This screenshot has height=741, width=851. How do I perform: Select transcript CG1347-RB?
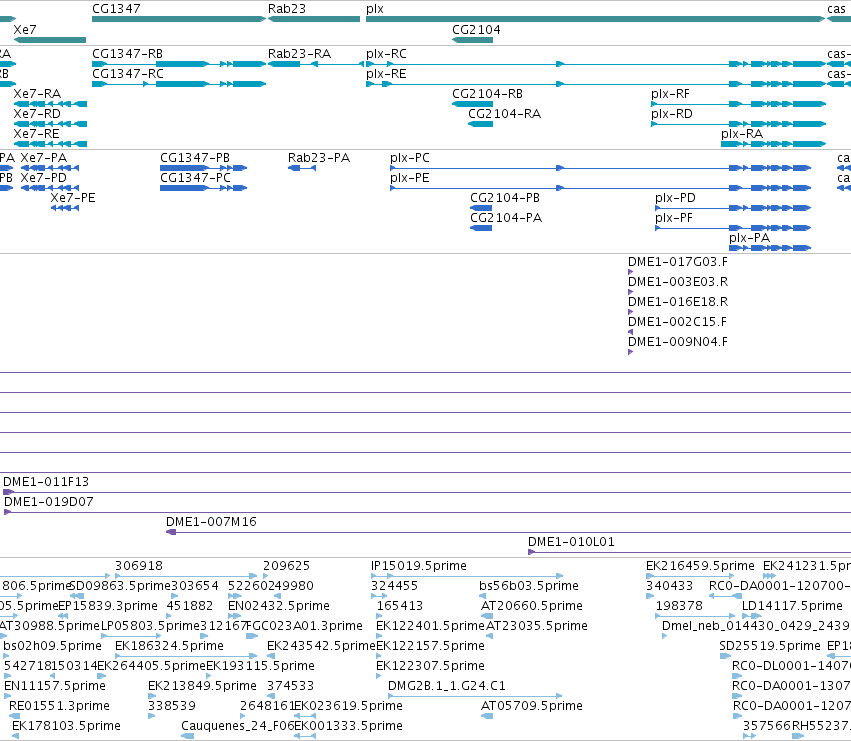point(179,64)
